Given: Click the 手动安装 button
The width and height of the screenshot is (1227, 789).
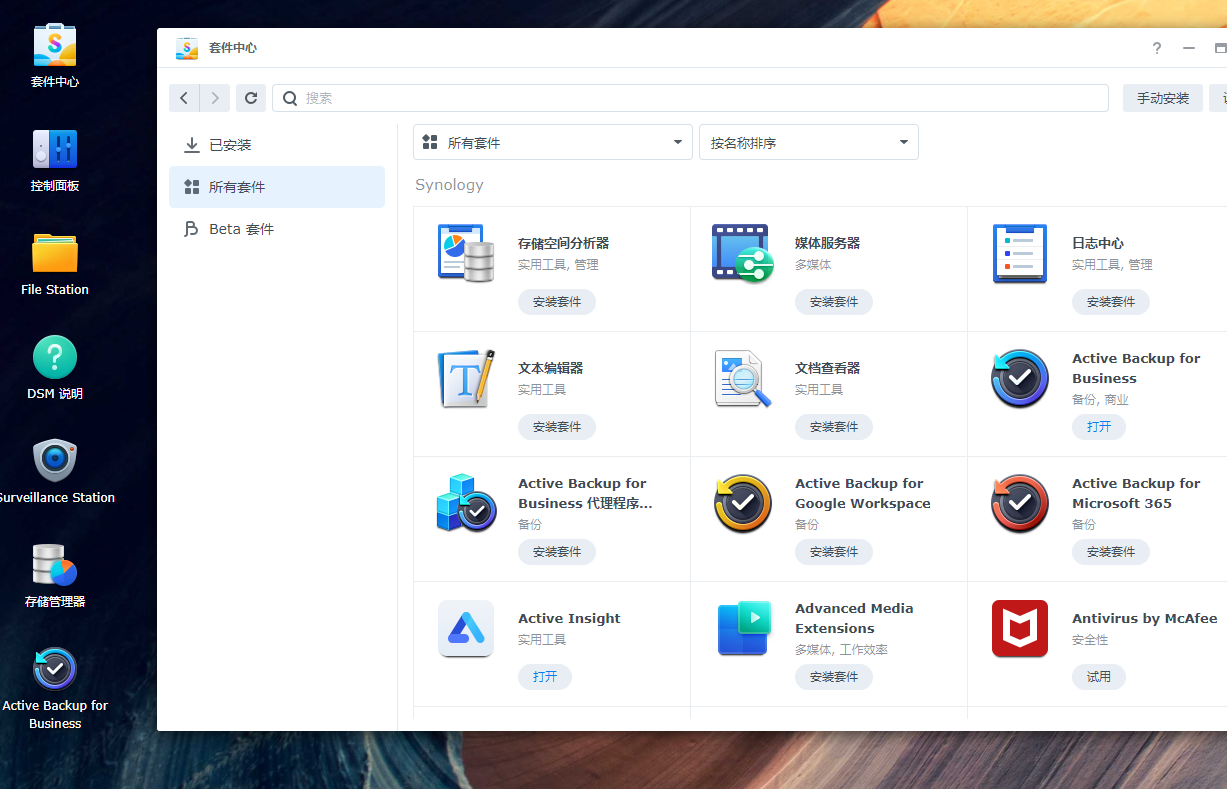Looking at the screenshot, I should [1163, 98].
